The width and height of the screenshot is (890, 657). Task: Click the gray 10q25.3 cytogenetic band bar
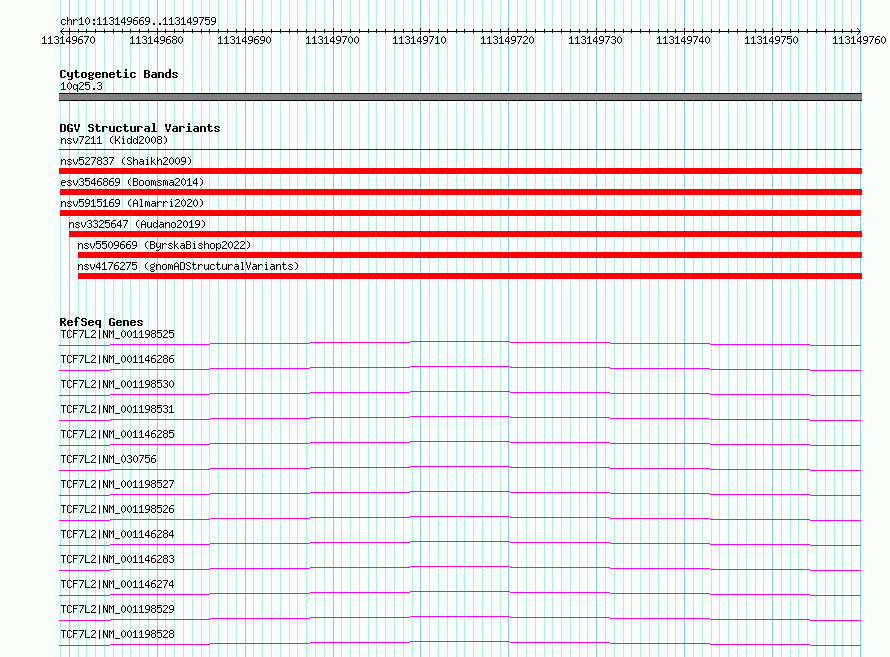pos(460,97)
